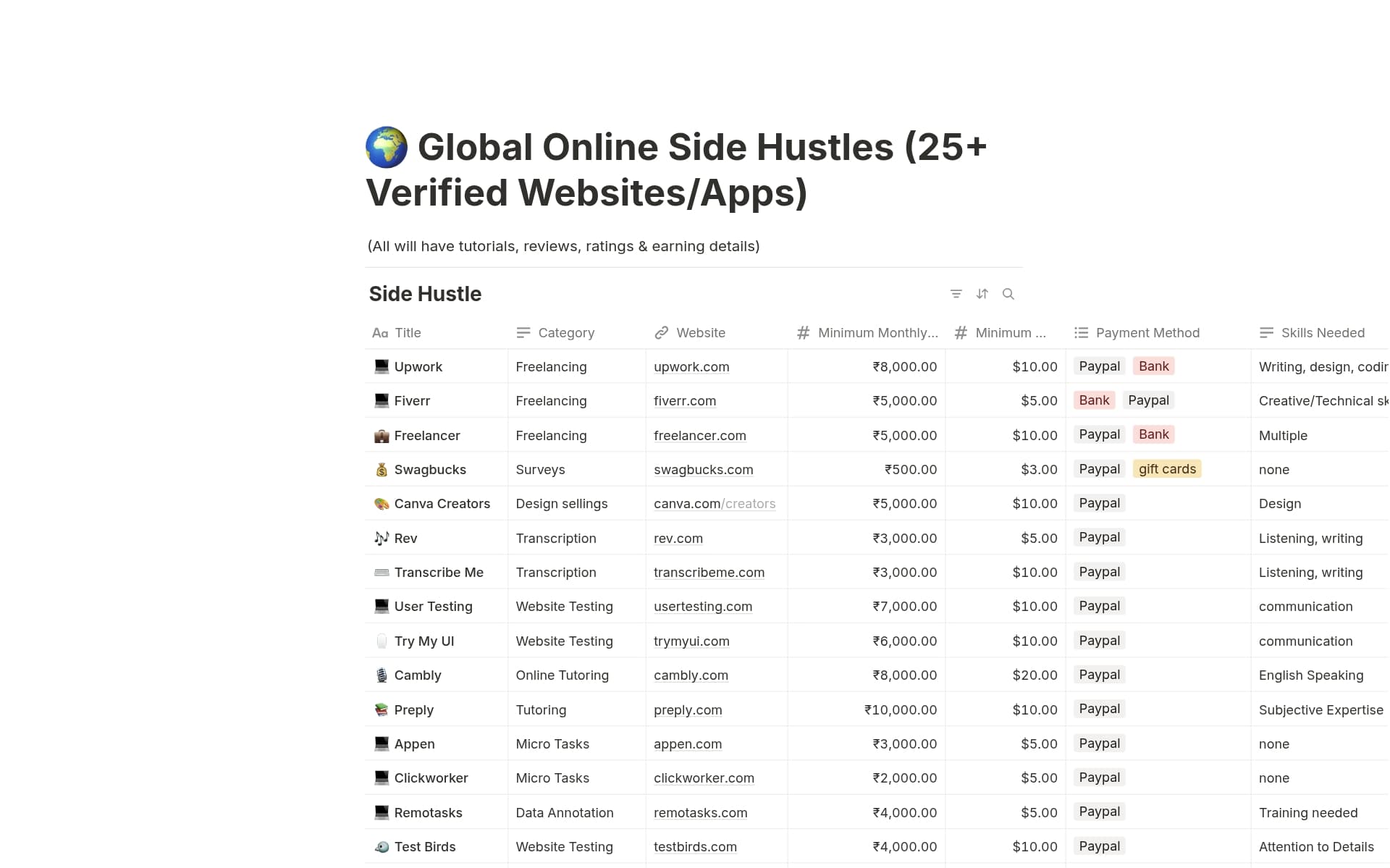Open the Category column header menu
This screenshot has width=1390, height=868.
point(576,332)
